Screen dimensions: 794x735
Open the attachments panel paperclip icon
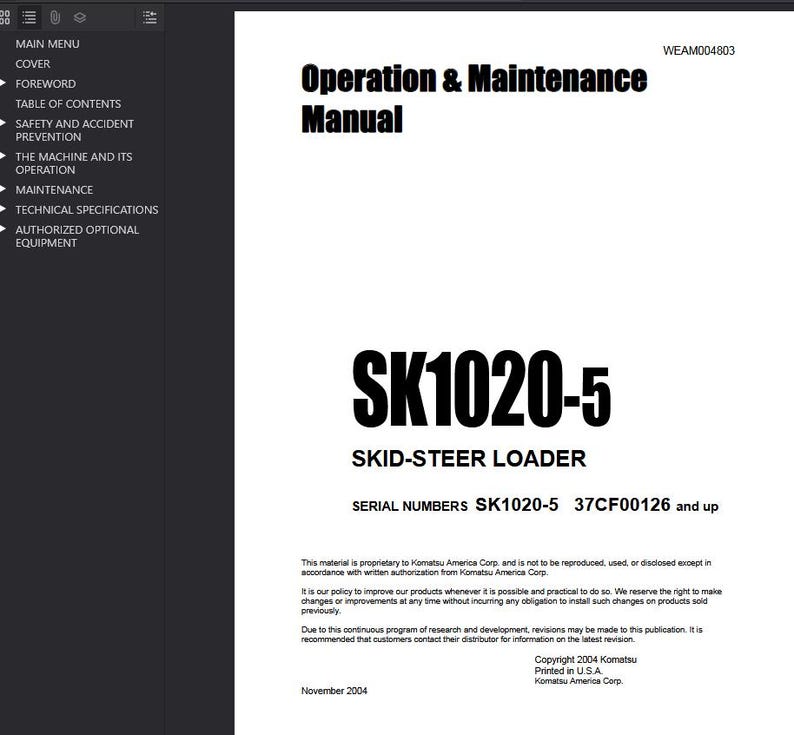[55, 17]
